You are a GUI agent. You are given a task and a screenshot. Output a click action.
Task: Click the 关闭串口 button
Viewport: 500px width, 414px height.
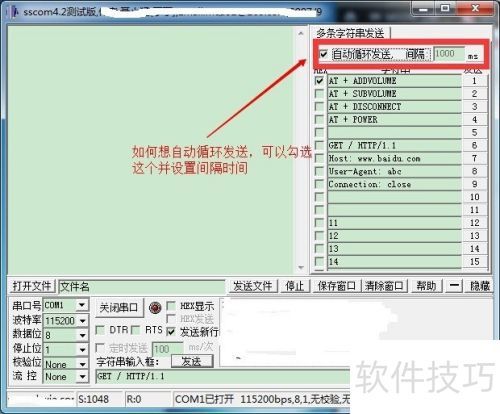click(119, 307)
